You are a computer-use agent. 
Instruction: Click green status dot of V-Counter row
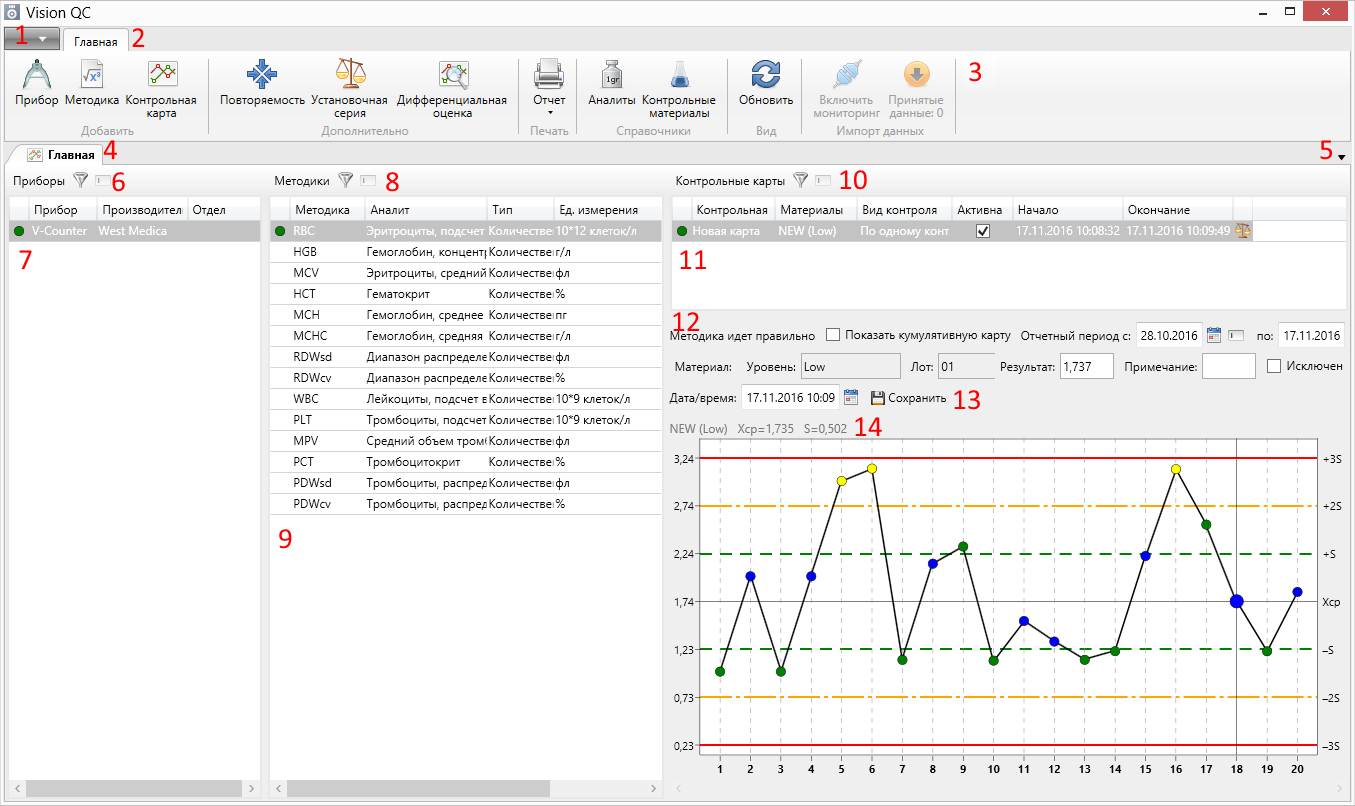coord(19,231)
